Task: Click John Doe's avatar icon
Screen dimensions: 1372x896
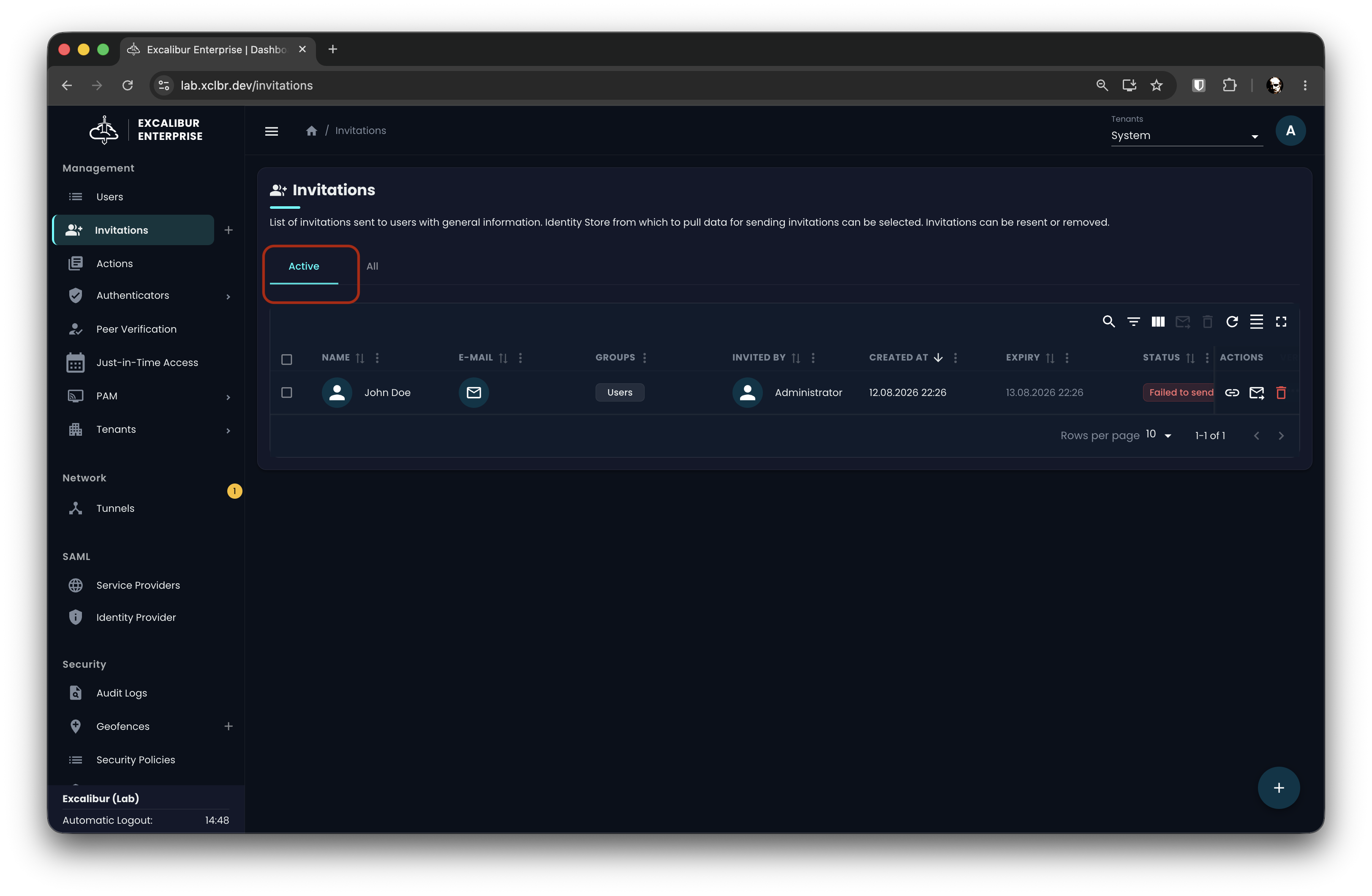Action: [x=337, y=392]
